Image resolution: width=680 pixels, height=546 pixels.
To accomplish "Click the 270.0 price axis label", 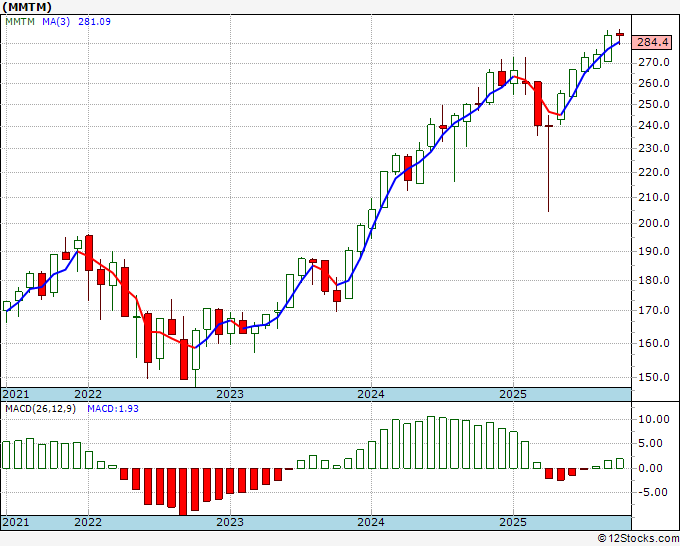I will pos(654,62).
